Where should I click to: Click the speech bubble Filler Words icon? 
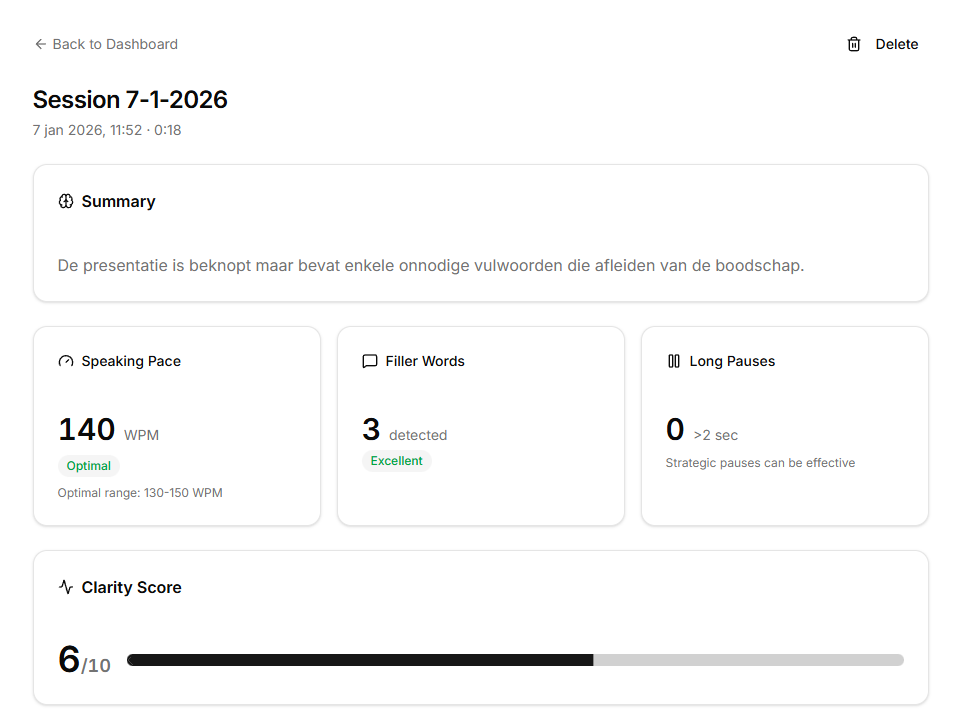coord(370,361)
